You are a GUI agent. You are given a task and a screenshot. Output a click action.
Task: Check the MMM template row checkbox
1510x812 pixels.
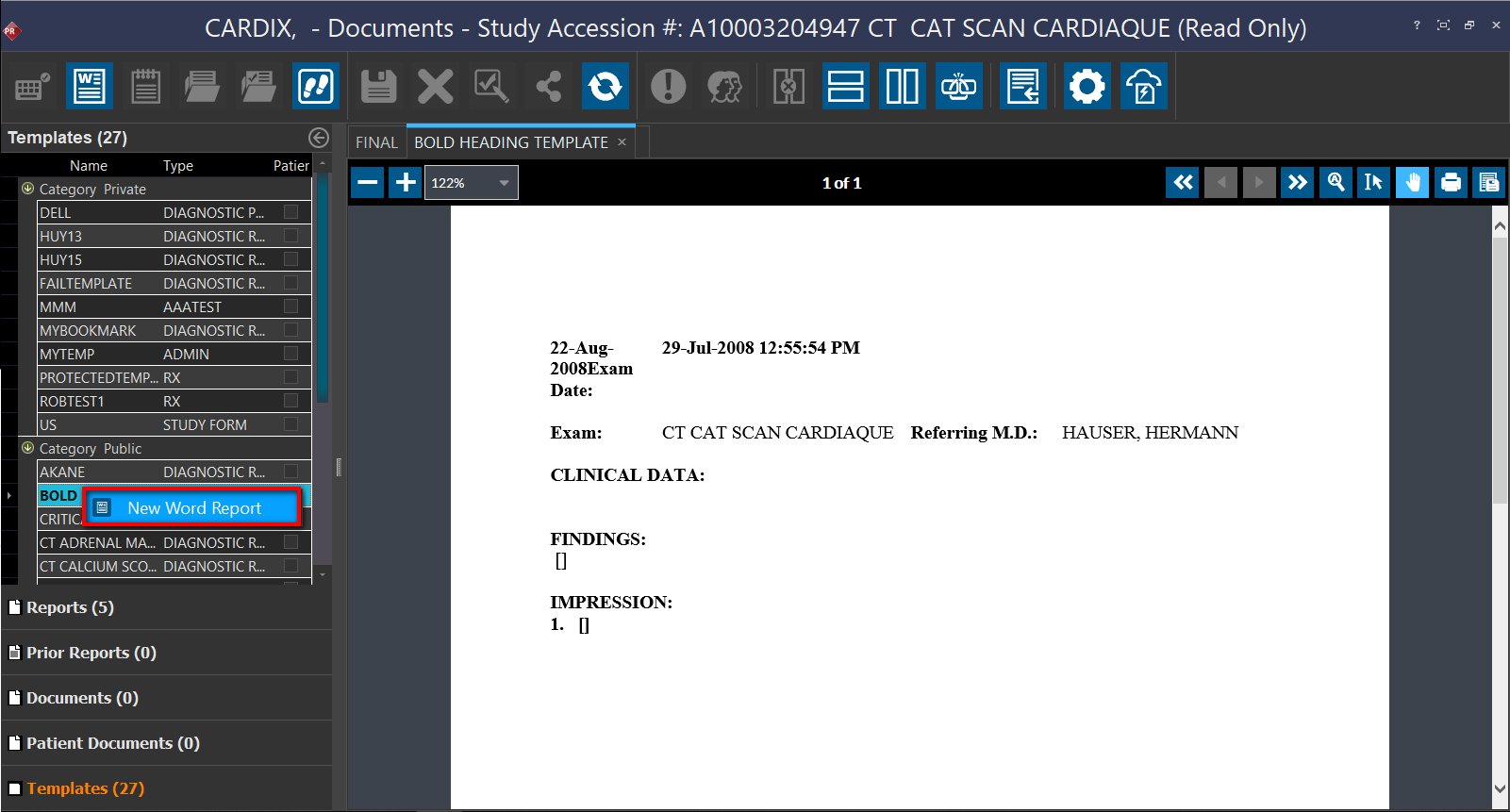(290, 307)
